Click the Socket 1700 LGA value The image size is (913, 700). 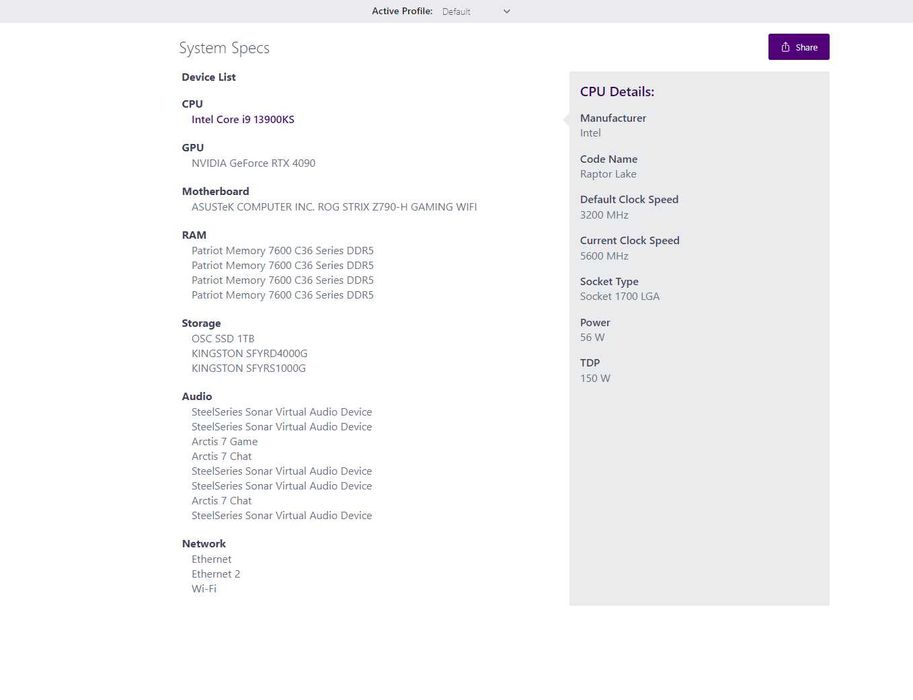[x=620, y=296]
